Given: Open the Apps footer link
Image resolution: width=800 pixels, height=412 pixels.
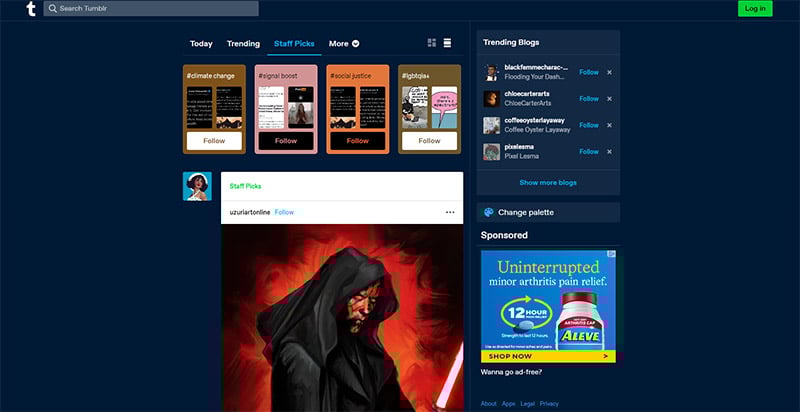Looking at the screenshot, I should click(x=509, y=404).
